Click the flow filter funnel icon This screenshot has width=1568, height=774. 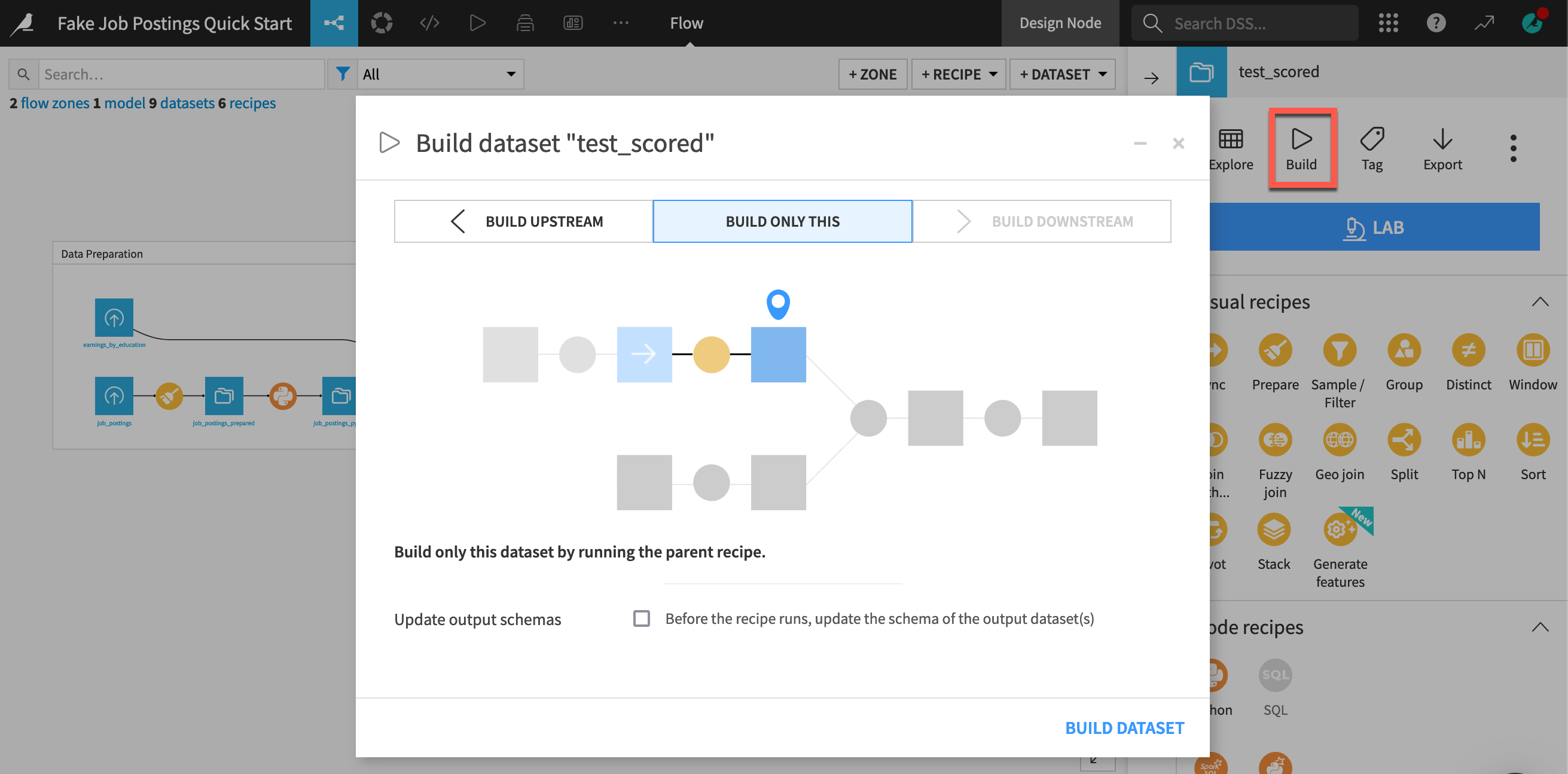pos(343,74)
